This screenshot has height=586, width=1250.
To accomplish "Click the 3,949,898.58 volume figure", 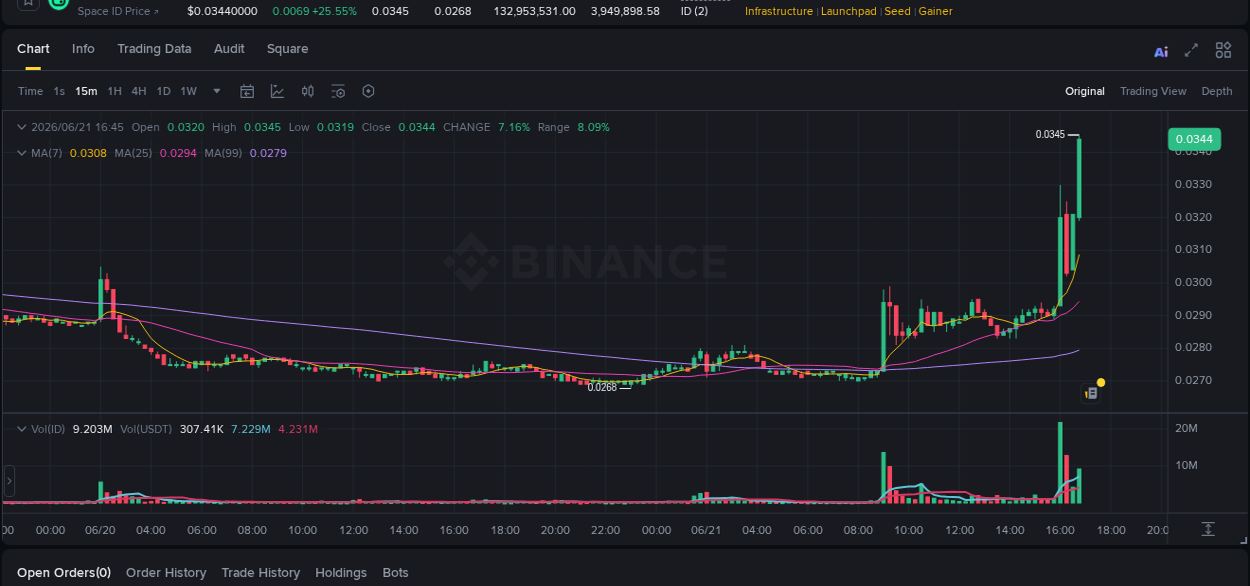I will [x=625, y=11].
